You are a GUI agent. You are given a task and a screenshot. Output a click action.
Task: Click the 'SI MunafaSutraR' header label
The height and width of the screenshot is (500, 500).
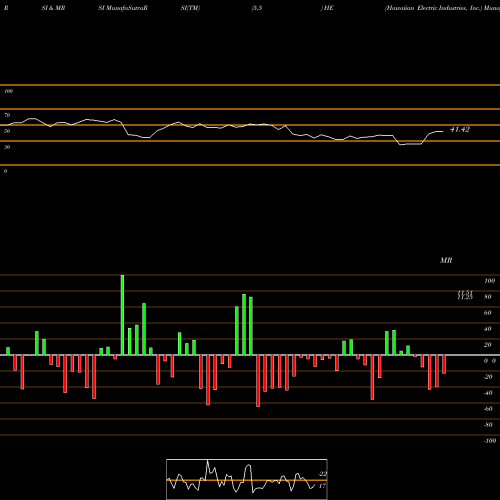123,8
